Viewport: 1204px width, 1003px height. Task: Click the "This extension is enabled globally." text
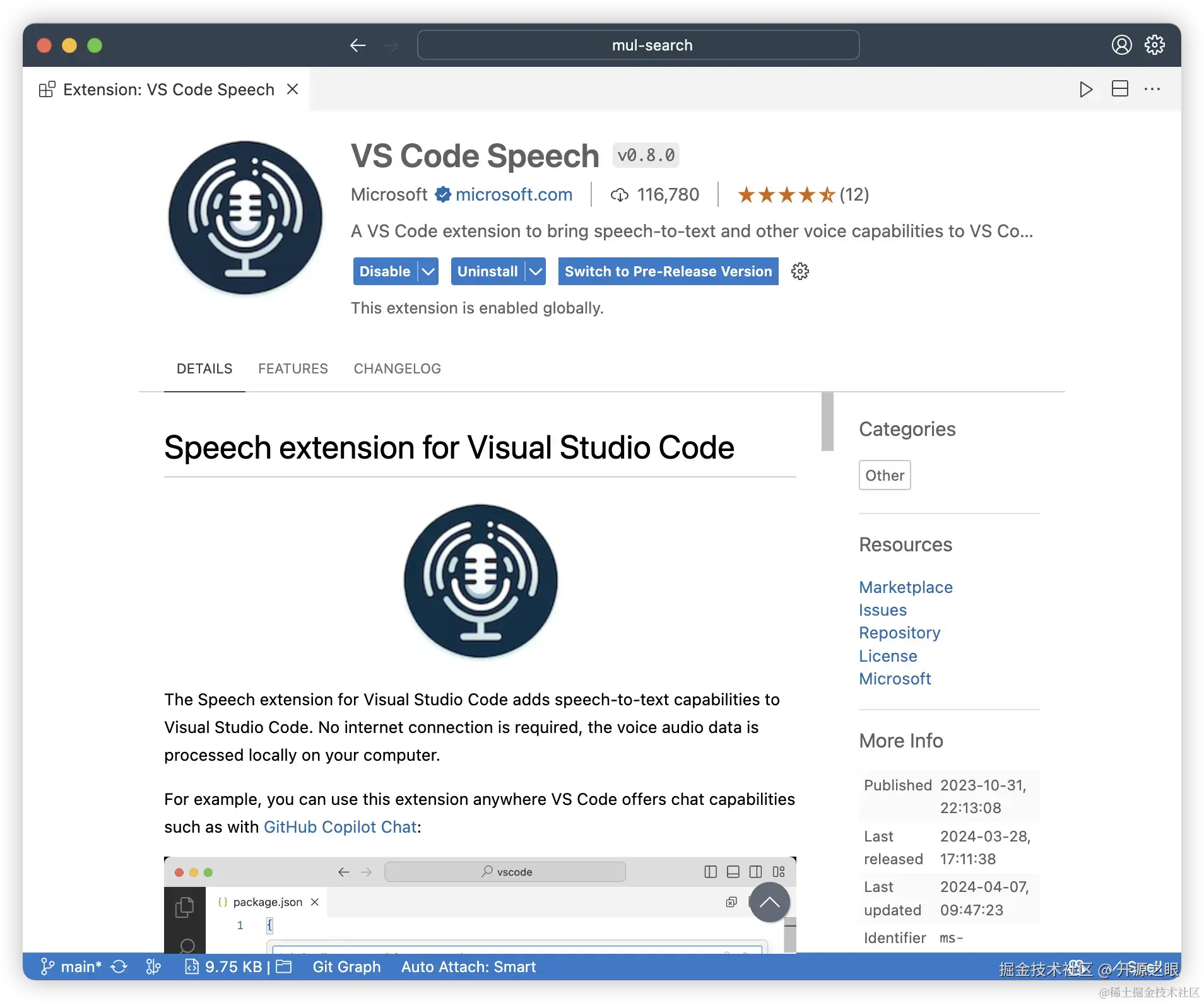coord(477,308)
